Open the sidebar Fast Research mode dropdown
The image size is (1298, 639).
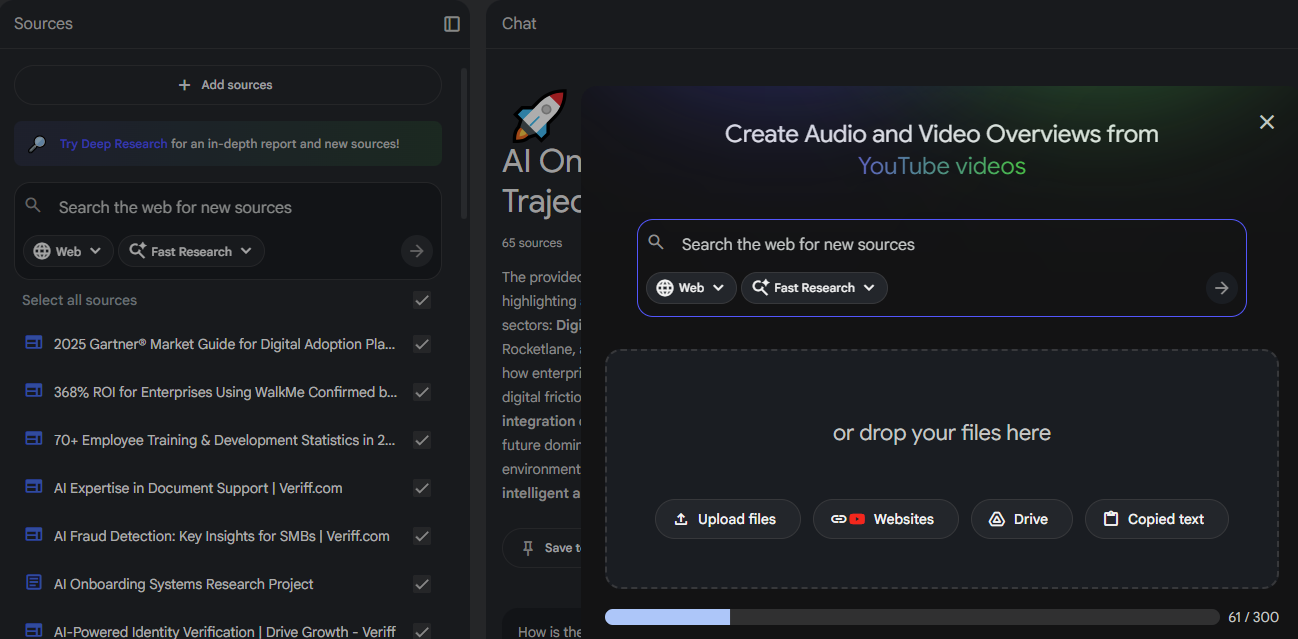coord(191,251)
